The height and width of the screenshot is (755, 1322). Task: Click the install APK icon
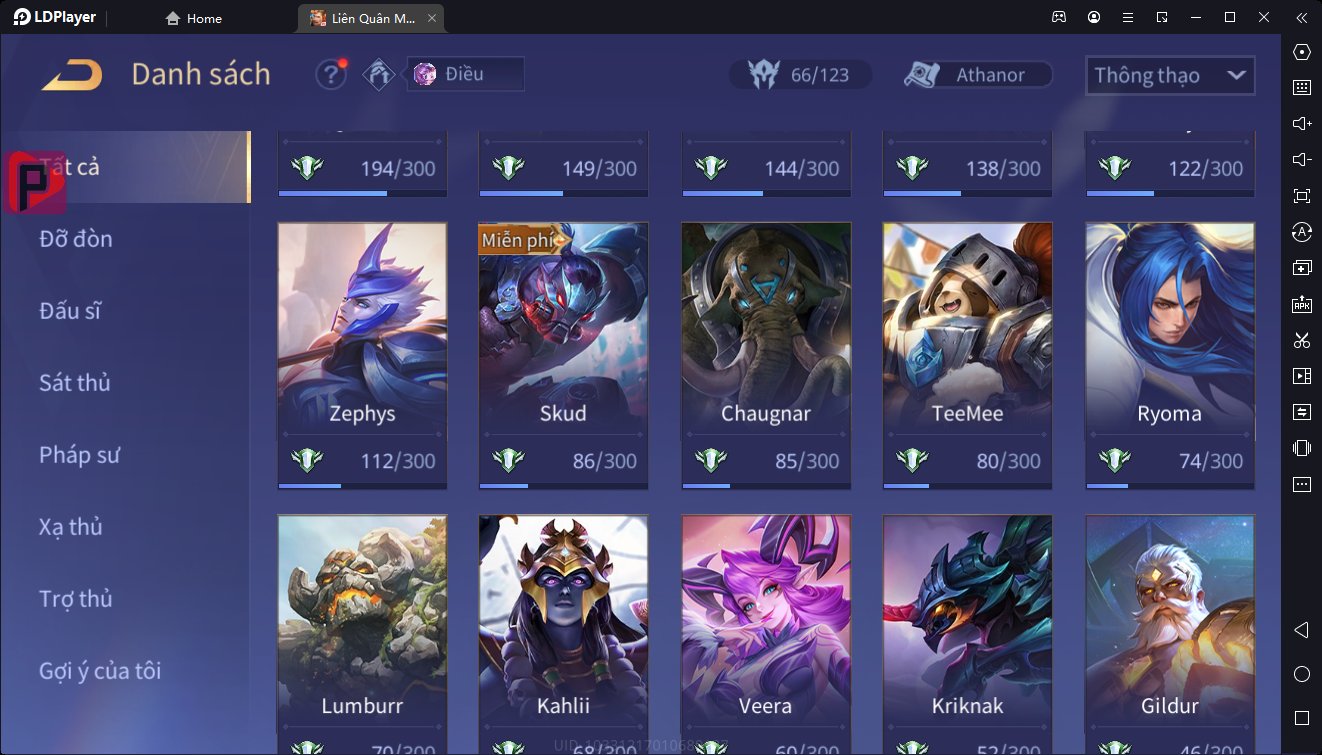1302,304
